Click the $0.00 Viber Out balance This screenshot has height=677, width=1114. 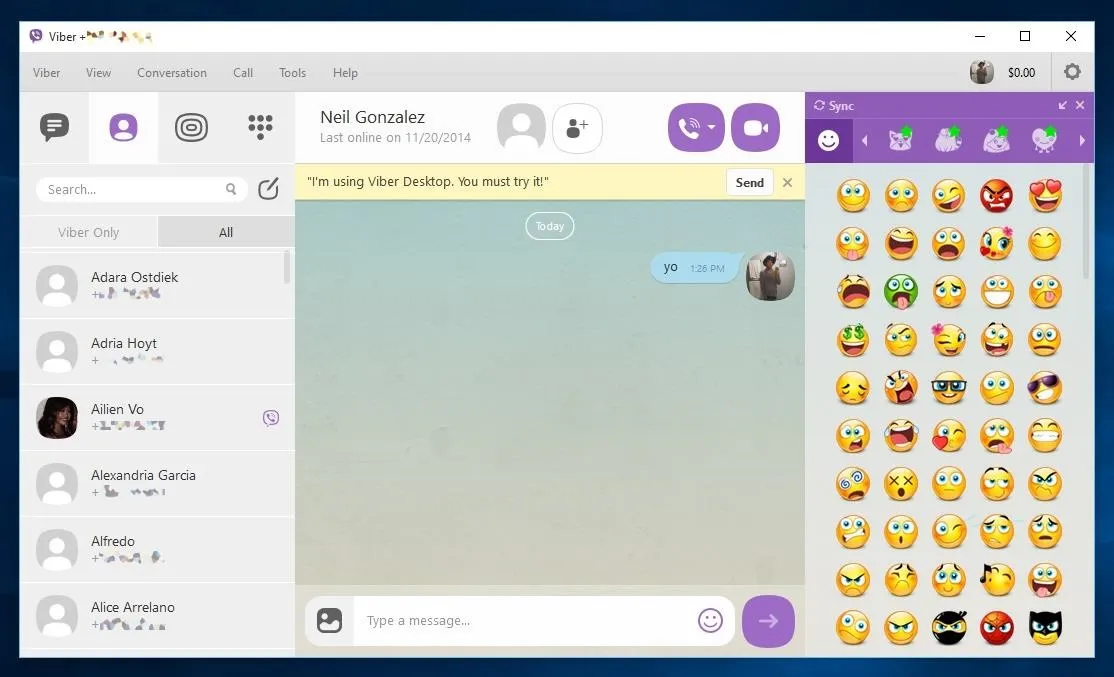pyautogui.click(x=1021, y=72)
